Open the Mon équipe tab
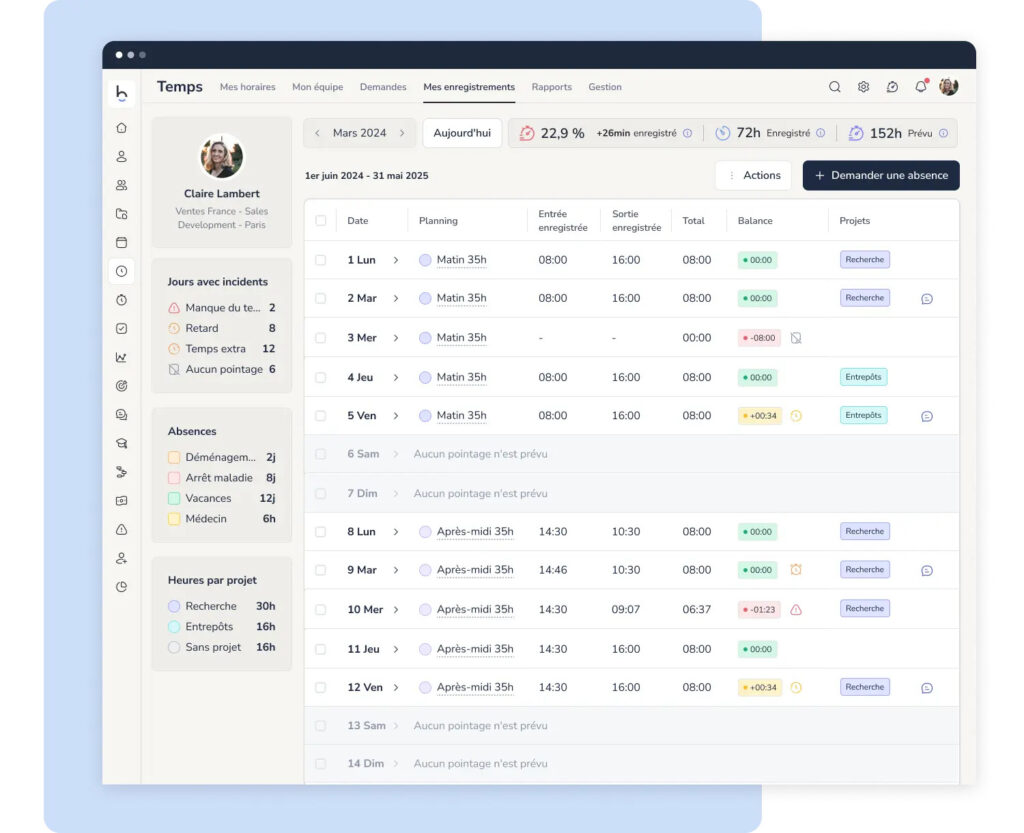1024x833 pixels. point(318,87)
